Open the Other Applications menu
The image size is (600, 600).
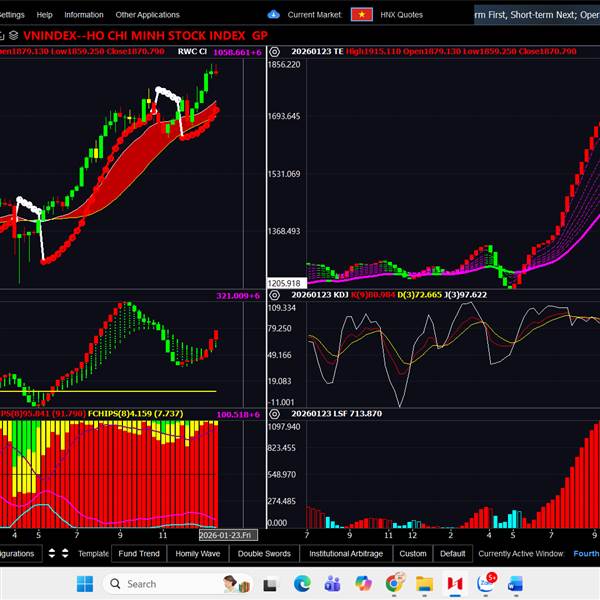(x=147, y=15)
